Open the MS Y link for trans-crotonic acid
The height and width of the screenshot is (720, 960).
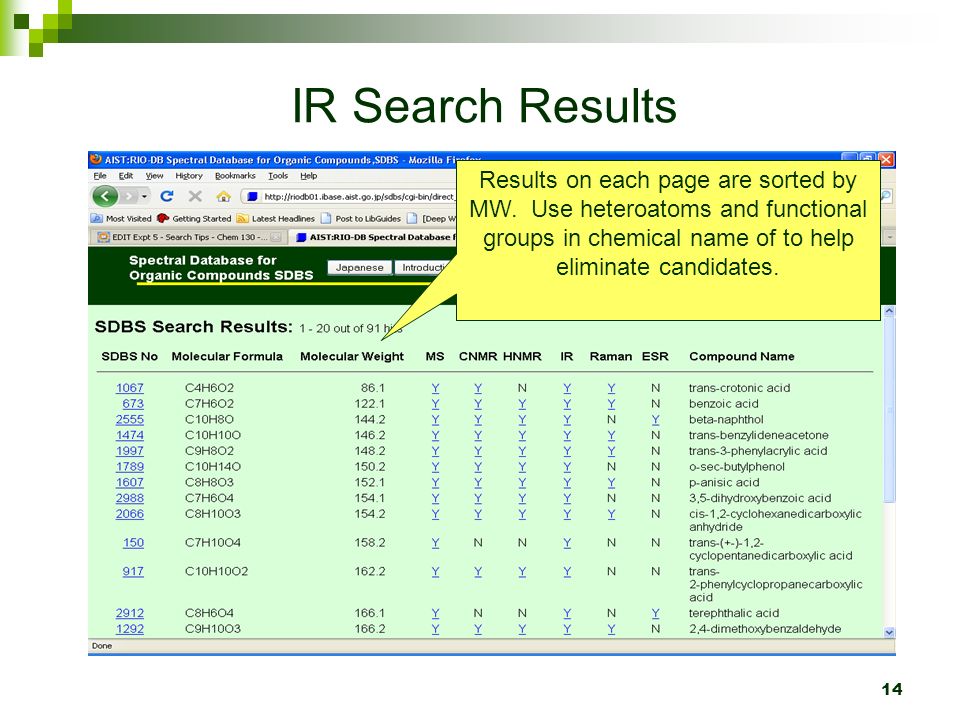(x=435, y=388)
